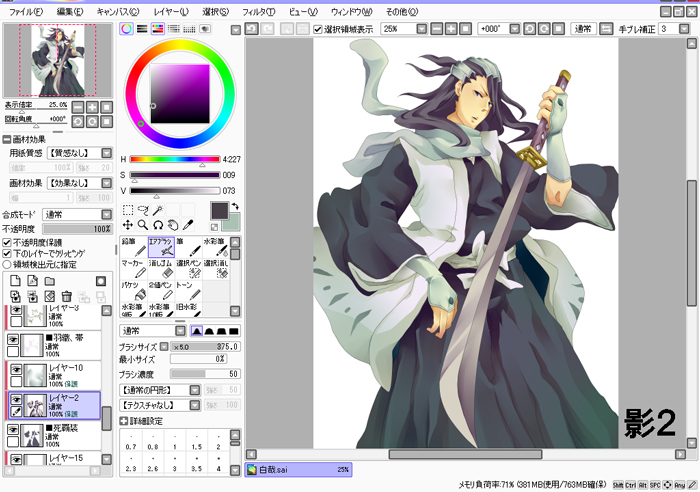Expand the 詳細設定 section

tap(124, 421)
